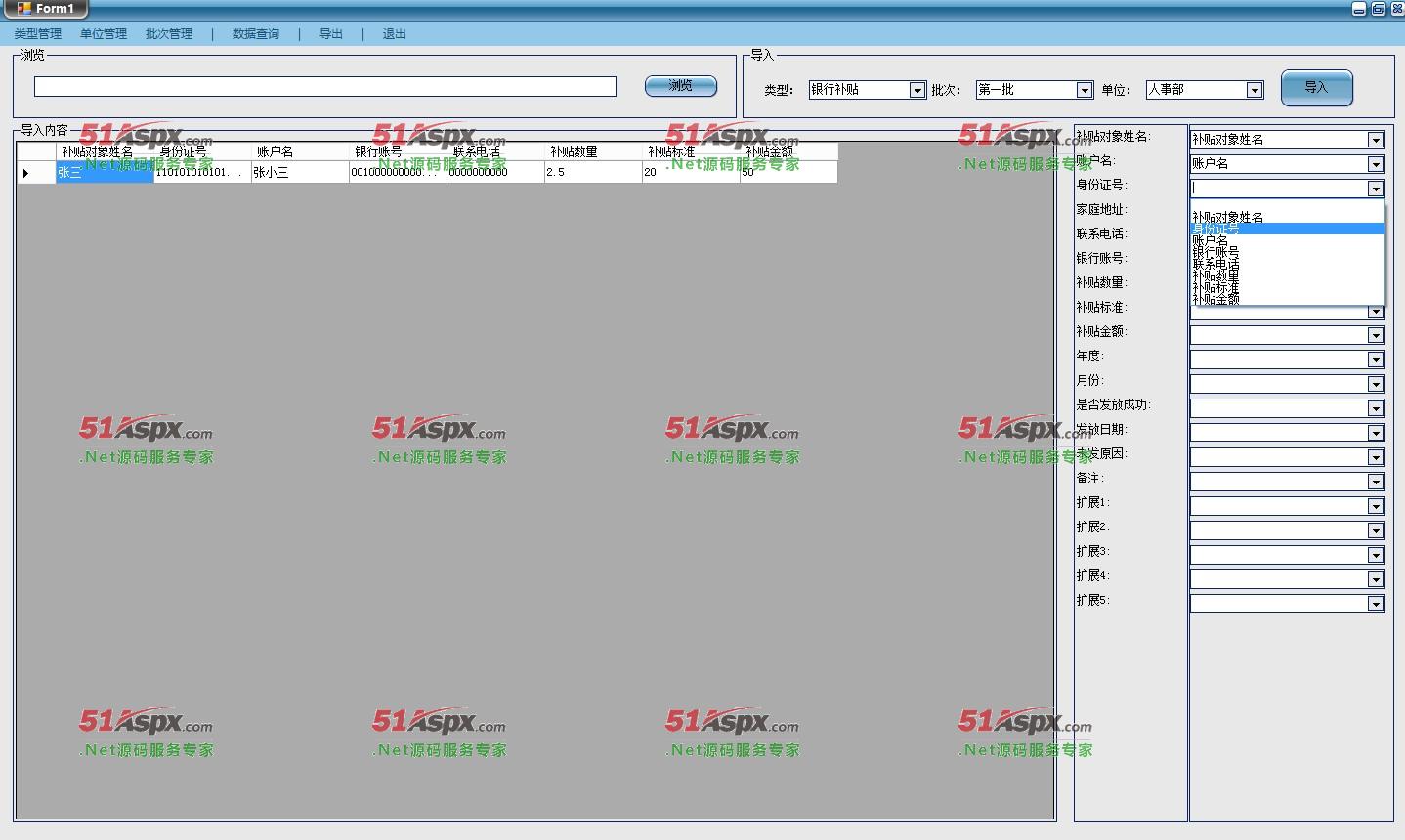The height and width of the screenshot is (840, 1405).
Task: Open the 账户名 field mapping combo box
Action: (x=1376, y=164)
